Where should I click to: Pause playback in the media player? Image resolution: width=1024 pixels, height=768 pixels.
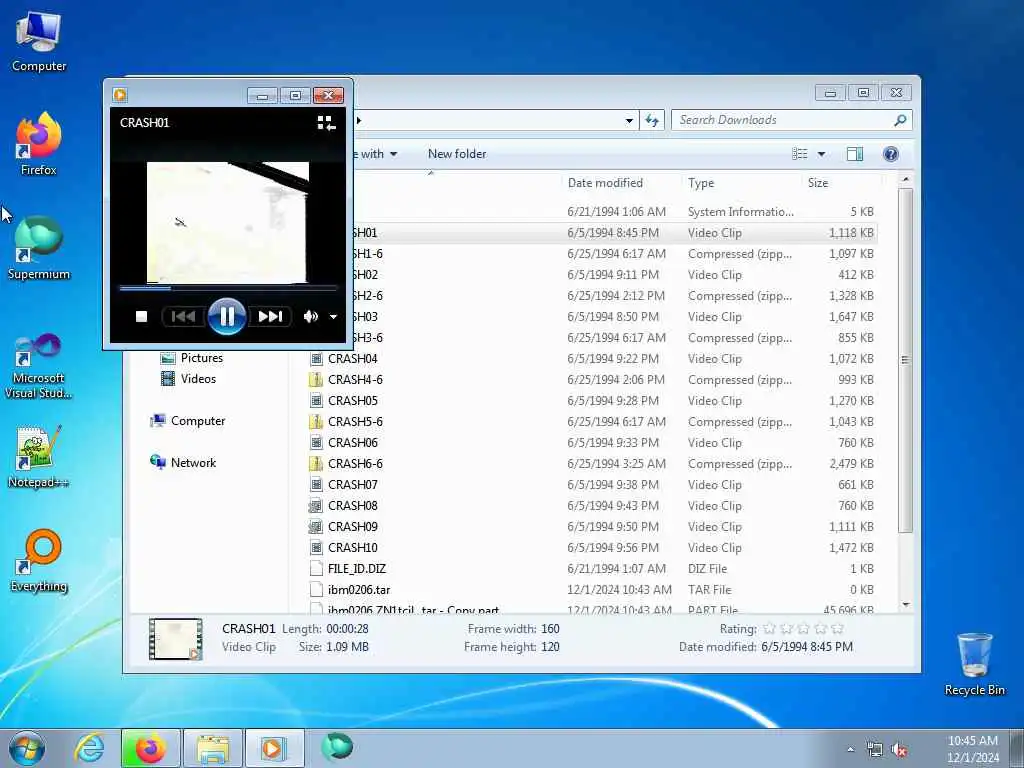[227, 317]
